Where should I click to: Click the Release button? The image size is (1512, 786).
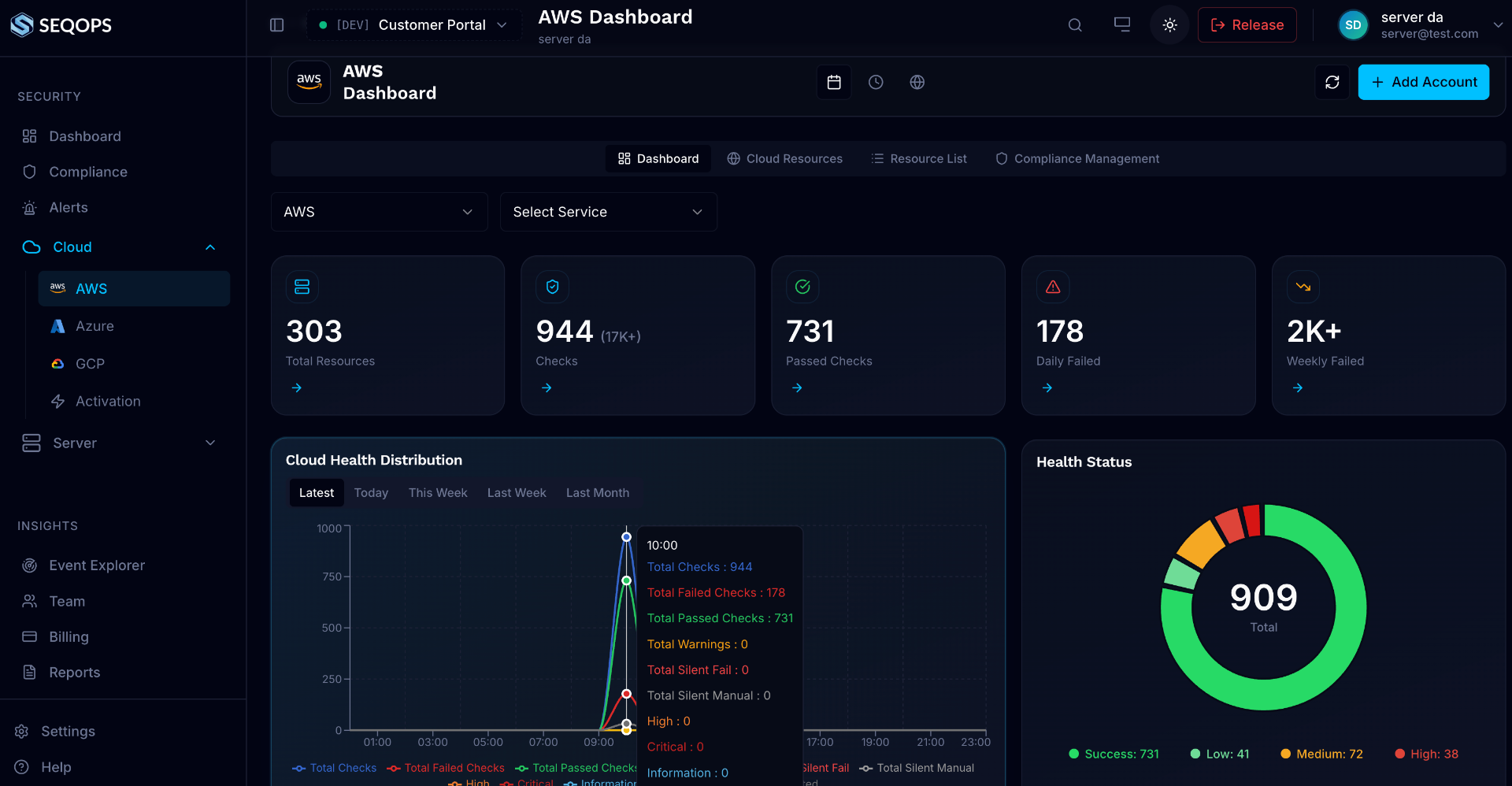point(1247,25)
